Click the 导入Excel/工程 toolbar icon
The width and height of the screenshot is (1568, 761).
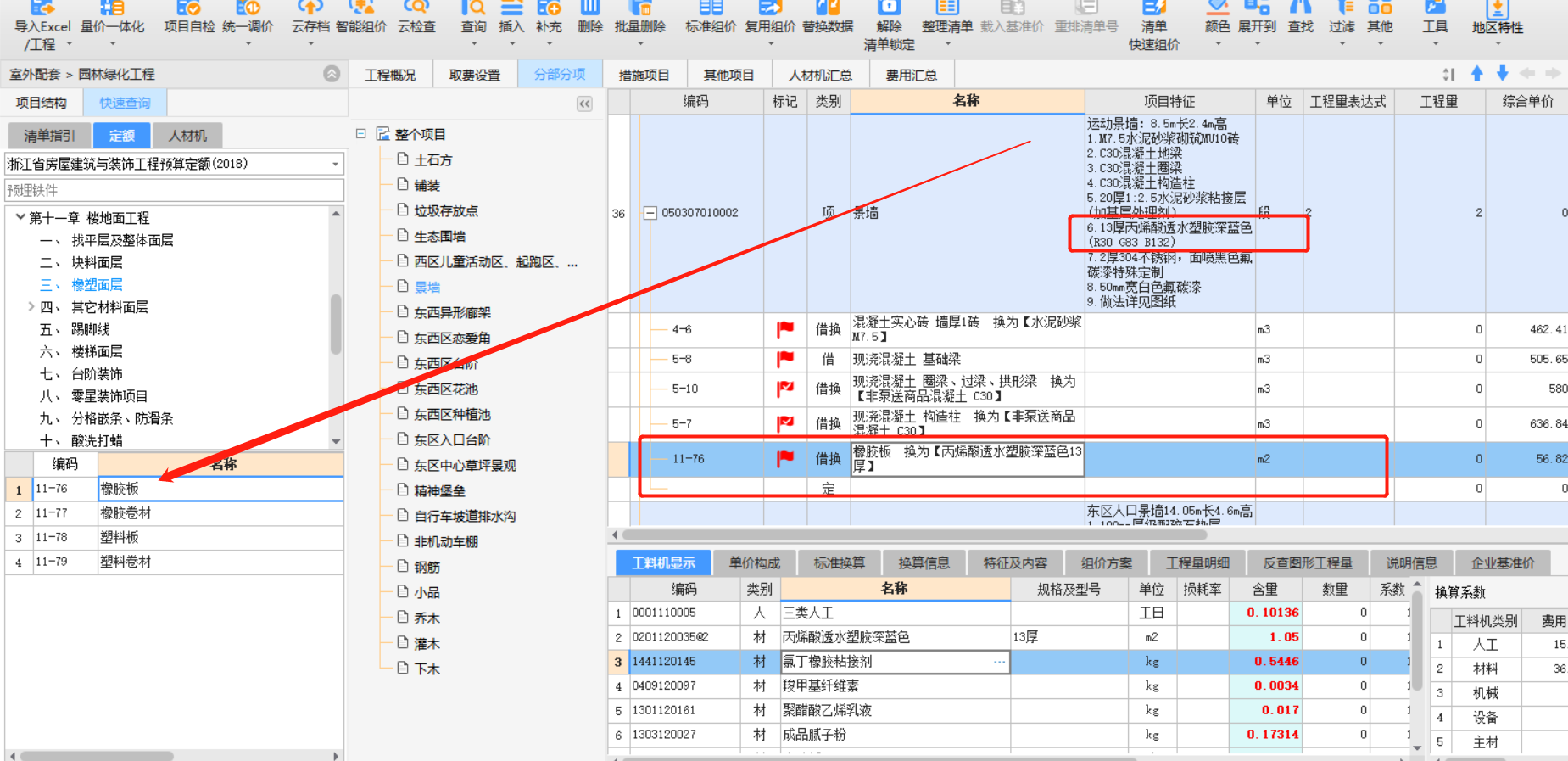coord(42,25)
